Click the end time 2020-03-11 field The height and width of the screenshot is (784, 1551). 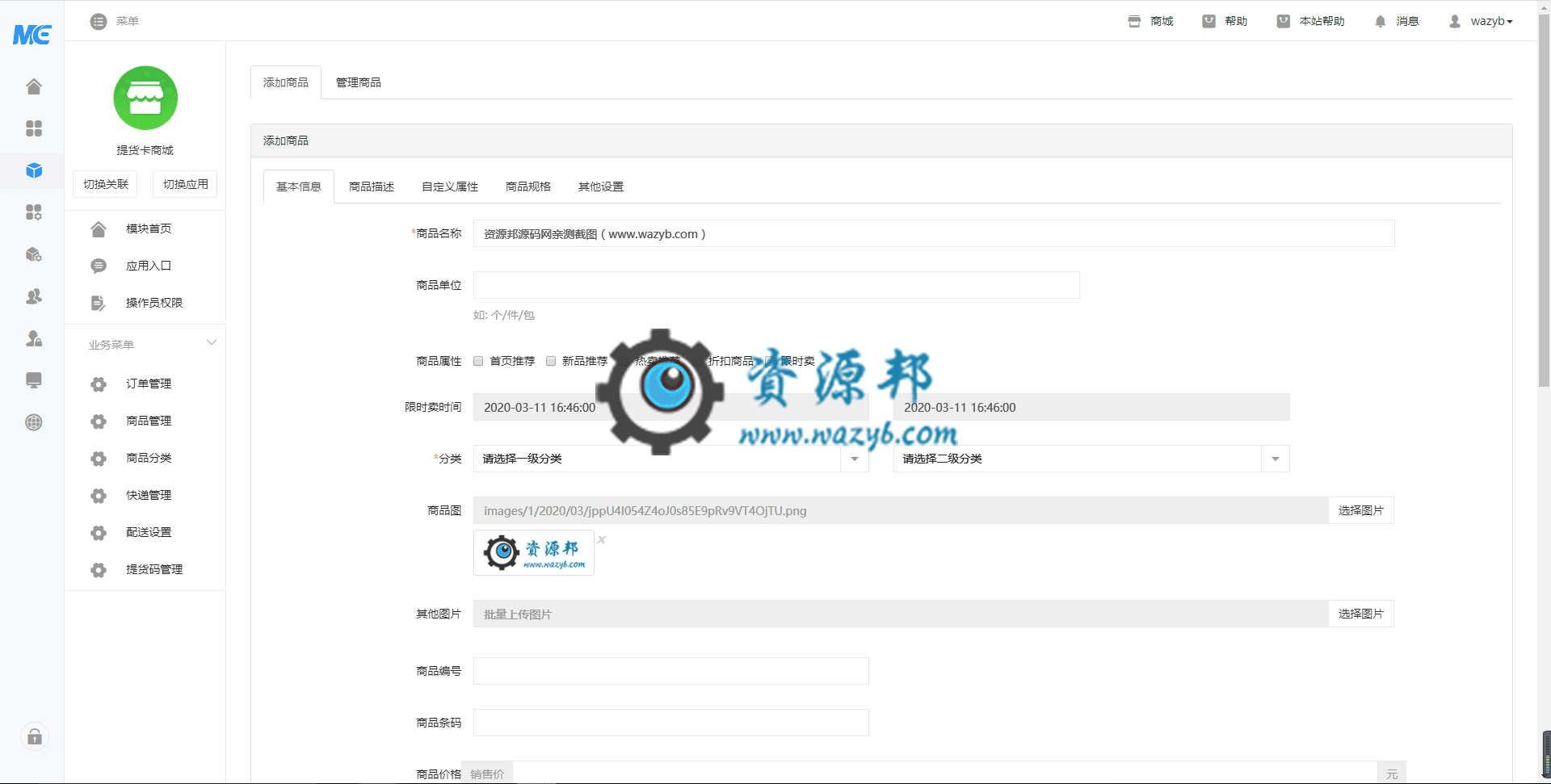pyautogui.click(x=1091, y=407)
